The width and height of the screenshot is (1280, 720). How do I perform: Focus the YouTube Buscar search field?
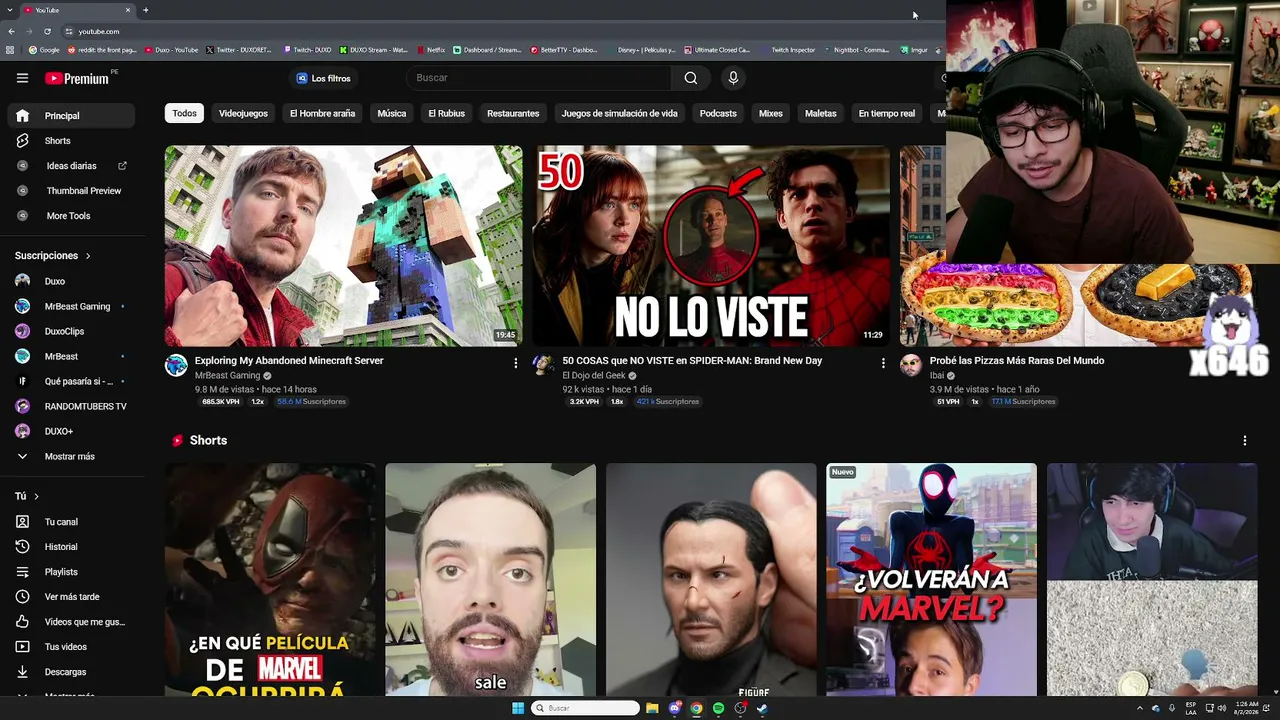[x=540, y=78]
